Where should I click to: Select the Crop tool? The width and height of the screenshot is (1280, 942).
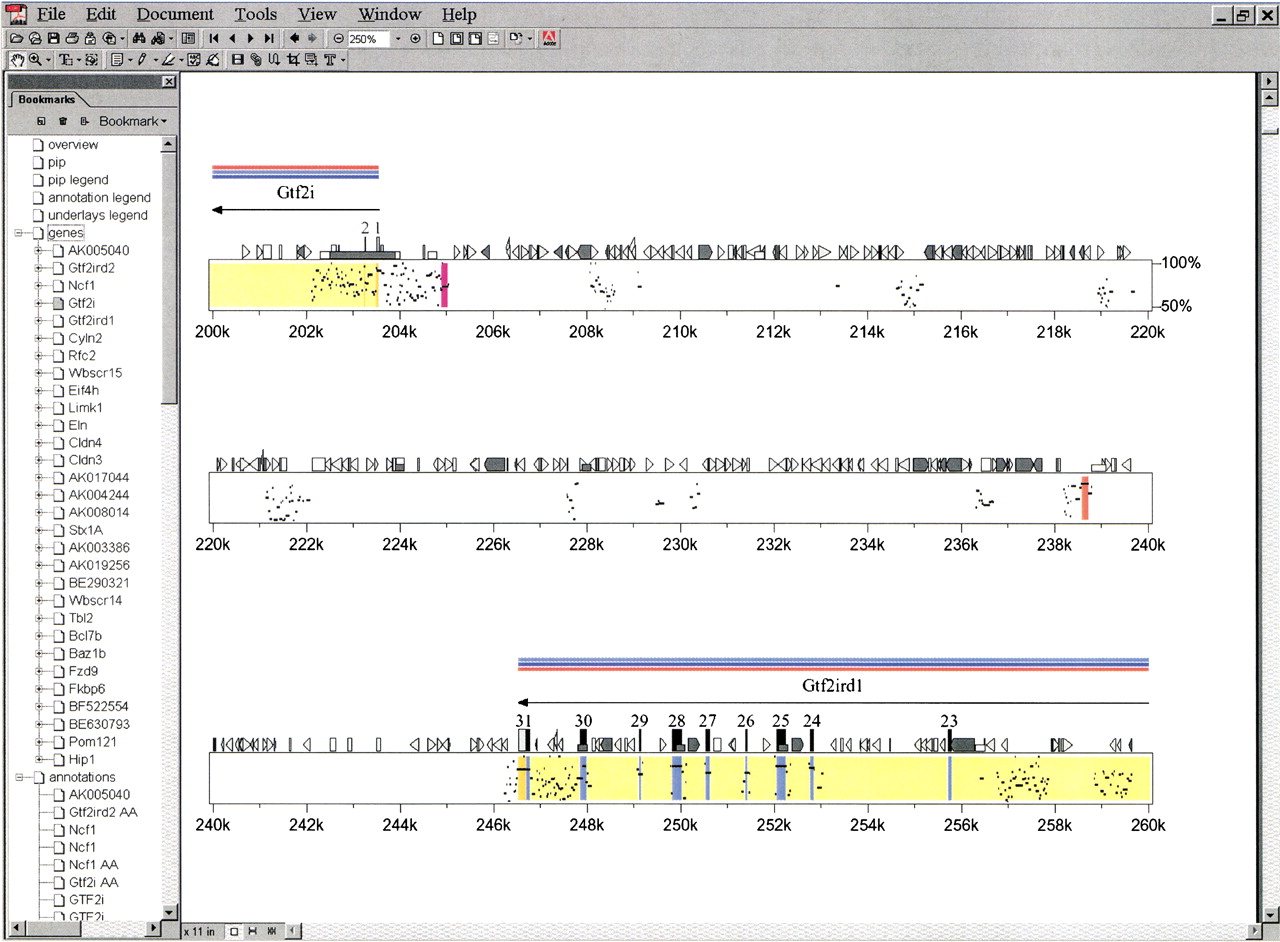pyautogui.click(x=293, y=60)
